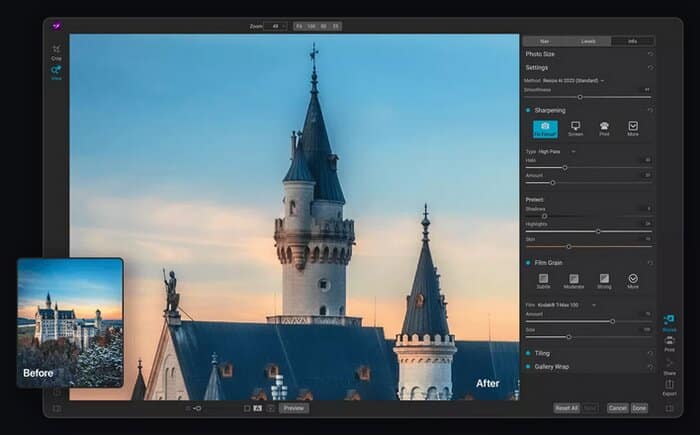Expand the Tiling section
700x435 pixels.
pyautogui.click(x=542, y=353)
